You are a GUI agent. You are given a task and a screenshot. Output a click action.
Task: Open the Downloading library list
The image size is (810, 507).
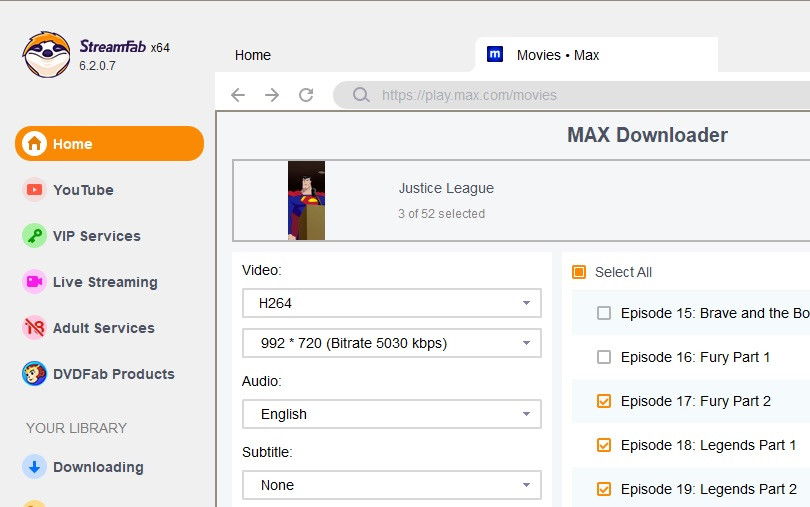(97, 467)
